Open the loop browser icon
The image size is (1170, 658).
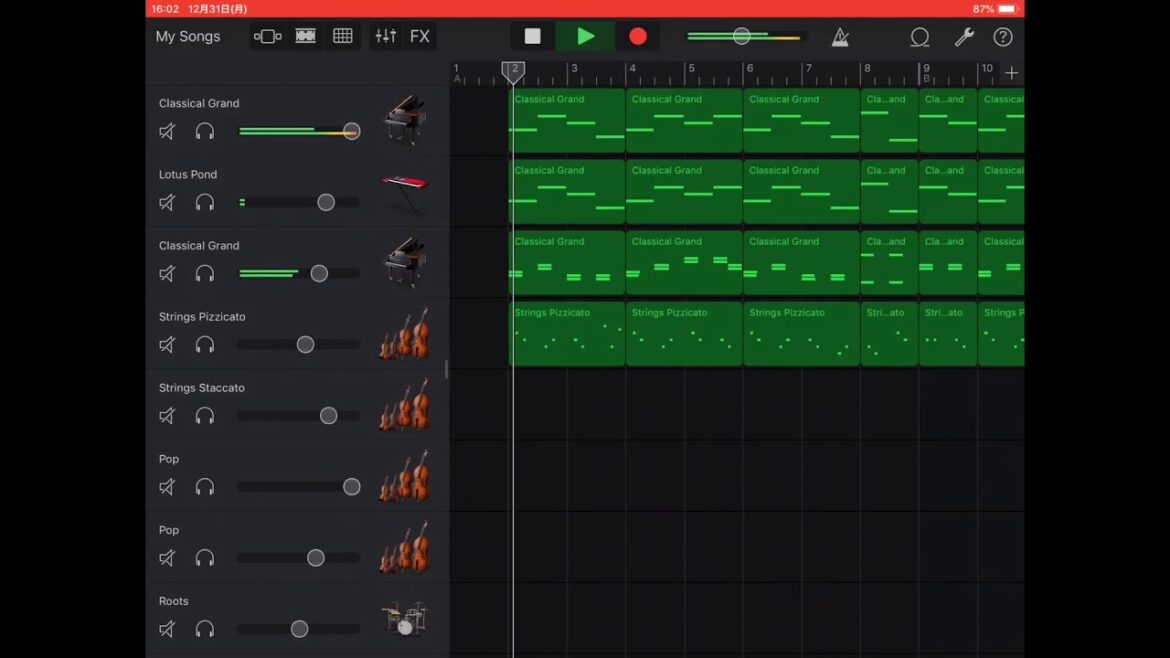point(919,37)
